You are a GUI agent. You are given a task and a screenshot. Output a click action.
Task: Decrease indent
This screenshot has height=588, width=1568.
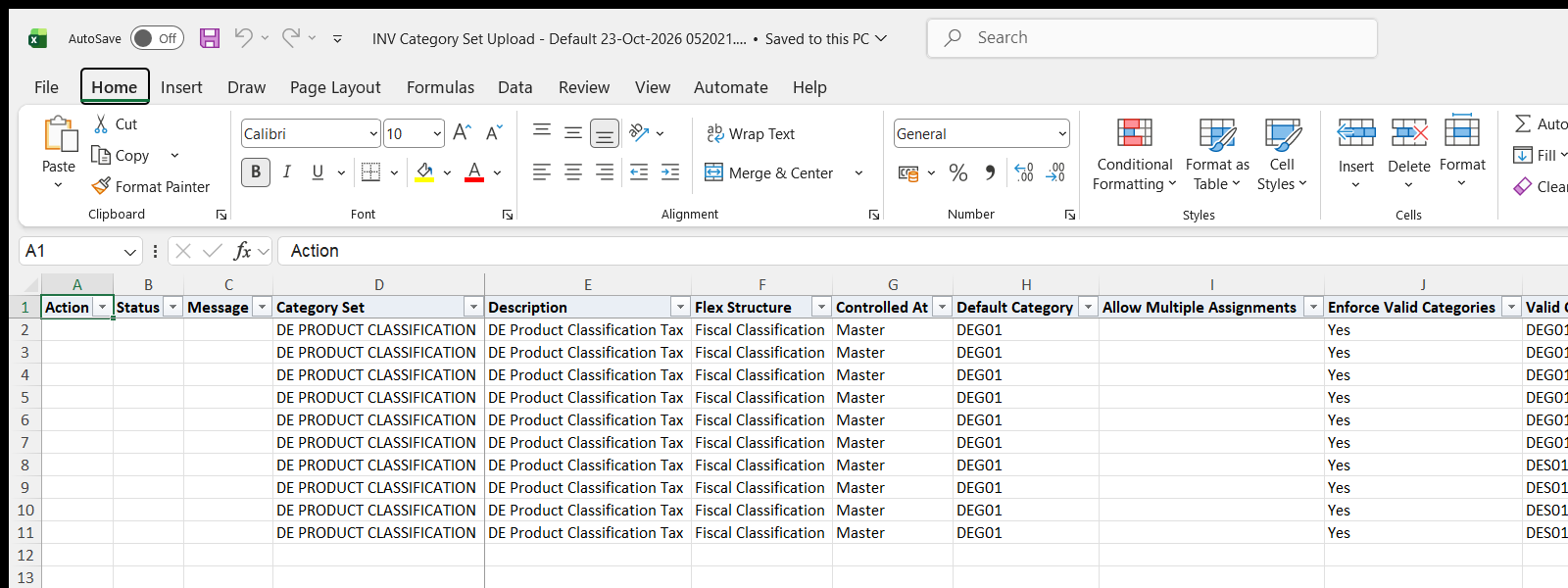tap(639, 172)
